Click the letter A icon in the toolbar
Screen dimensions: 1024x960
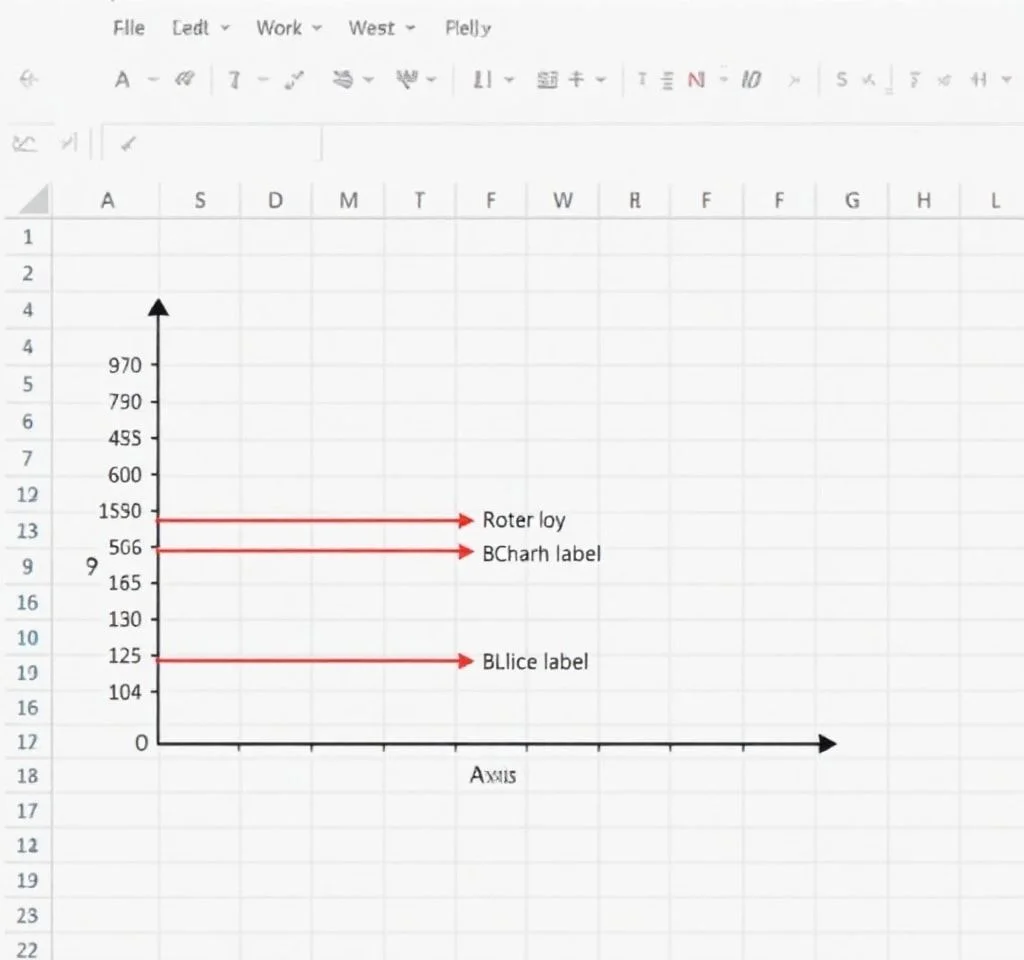pyautogui.click(x=122, y=80)
